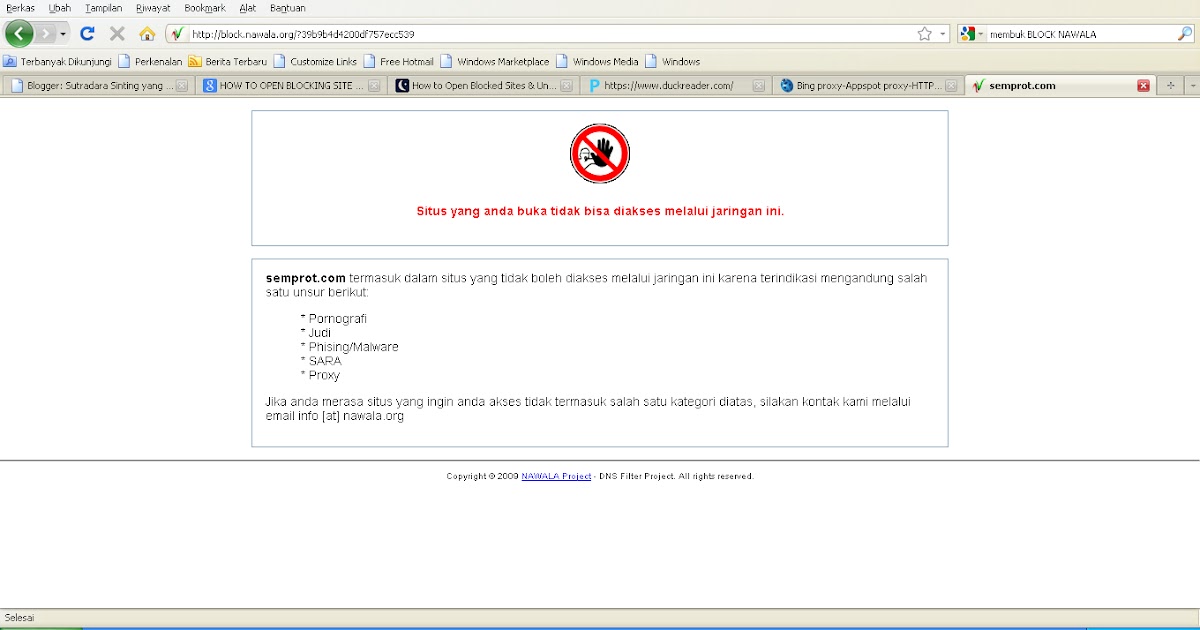The width and height of the screenshot is (1200, 630).
Task: Open the Windows Media bookmark
Action: tap(598, 61)
